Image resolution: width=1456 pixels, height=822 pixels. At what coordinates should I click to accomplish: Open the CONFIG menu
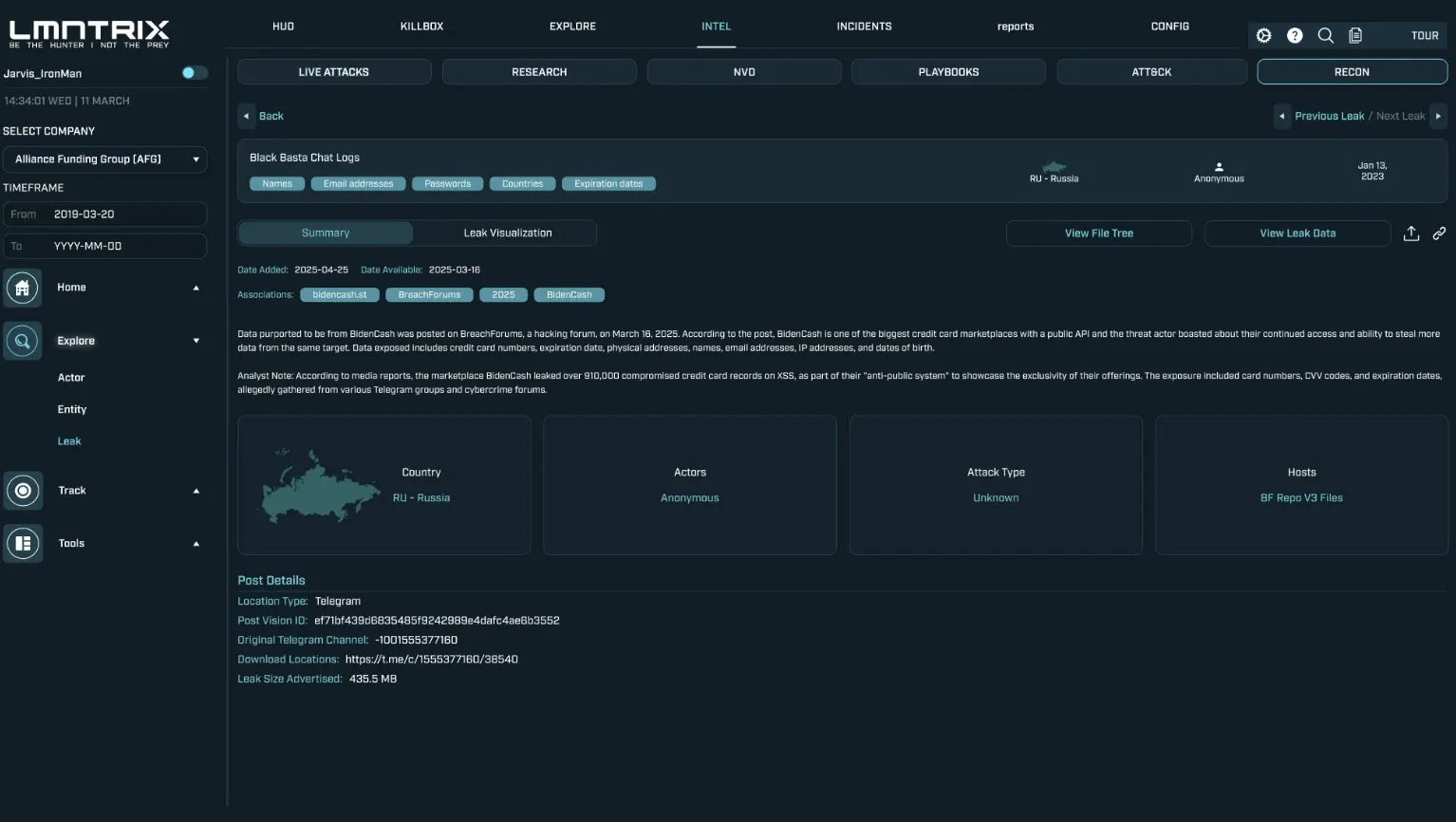[1169, 27]
